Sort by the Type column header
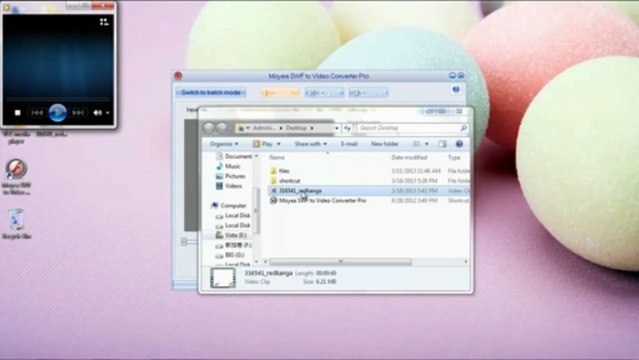 454,157
